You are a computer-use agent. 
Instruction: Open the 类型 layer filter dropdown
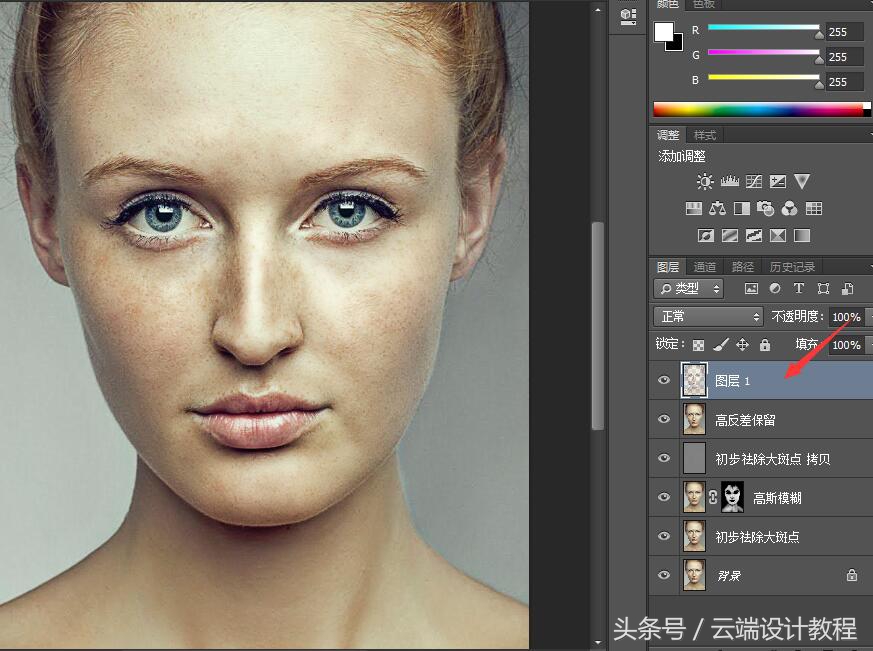tap(689, 289)
